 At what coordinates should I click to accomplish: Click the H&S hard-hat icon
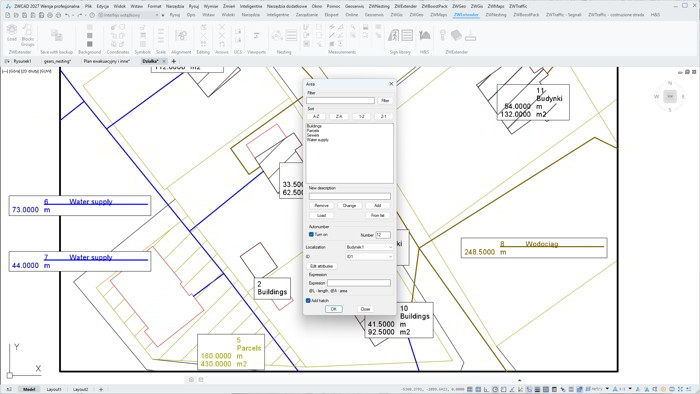425,35
